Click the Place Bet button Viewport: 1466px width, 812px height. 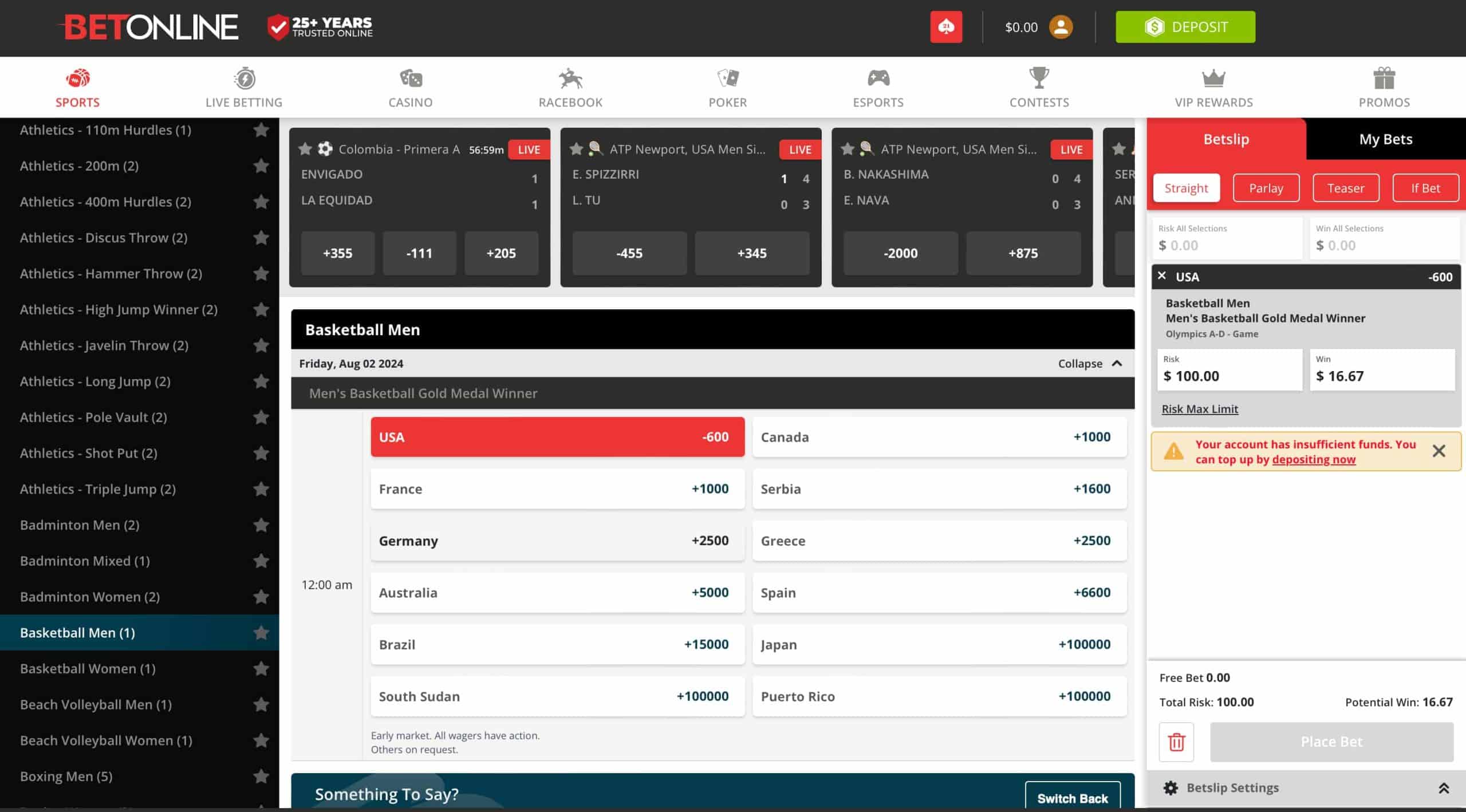coord(1331,742)
